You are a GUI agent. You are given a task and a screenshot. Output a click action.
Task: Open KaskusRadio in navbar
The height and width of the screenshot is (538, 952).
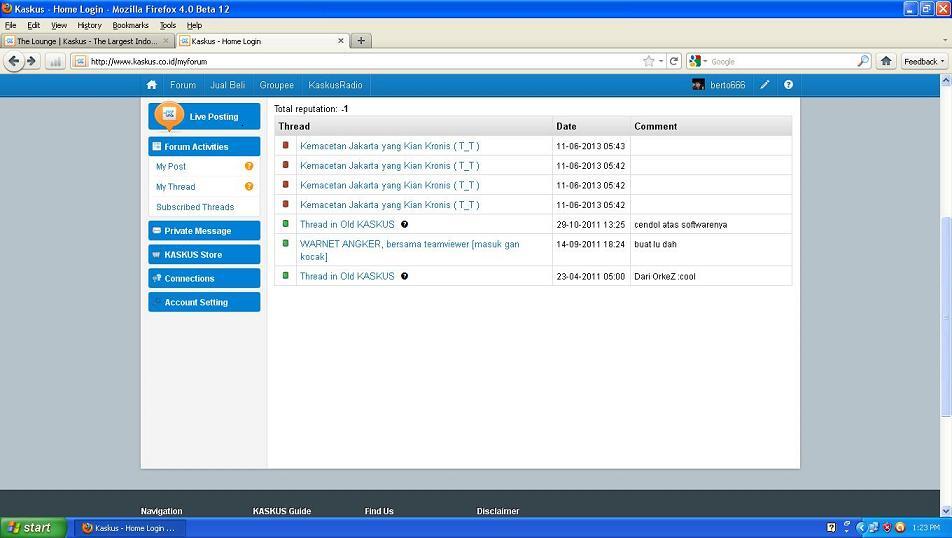click(335, 85)
